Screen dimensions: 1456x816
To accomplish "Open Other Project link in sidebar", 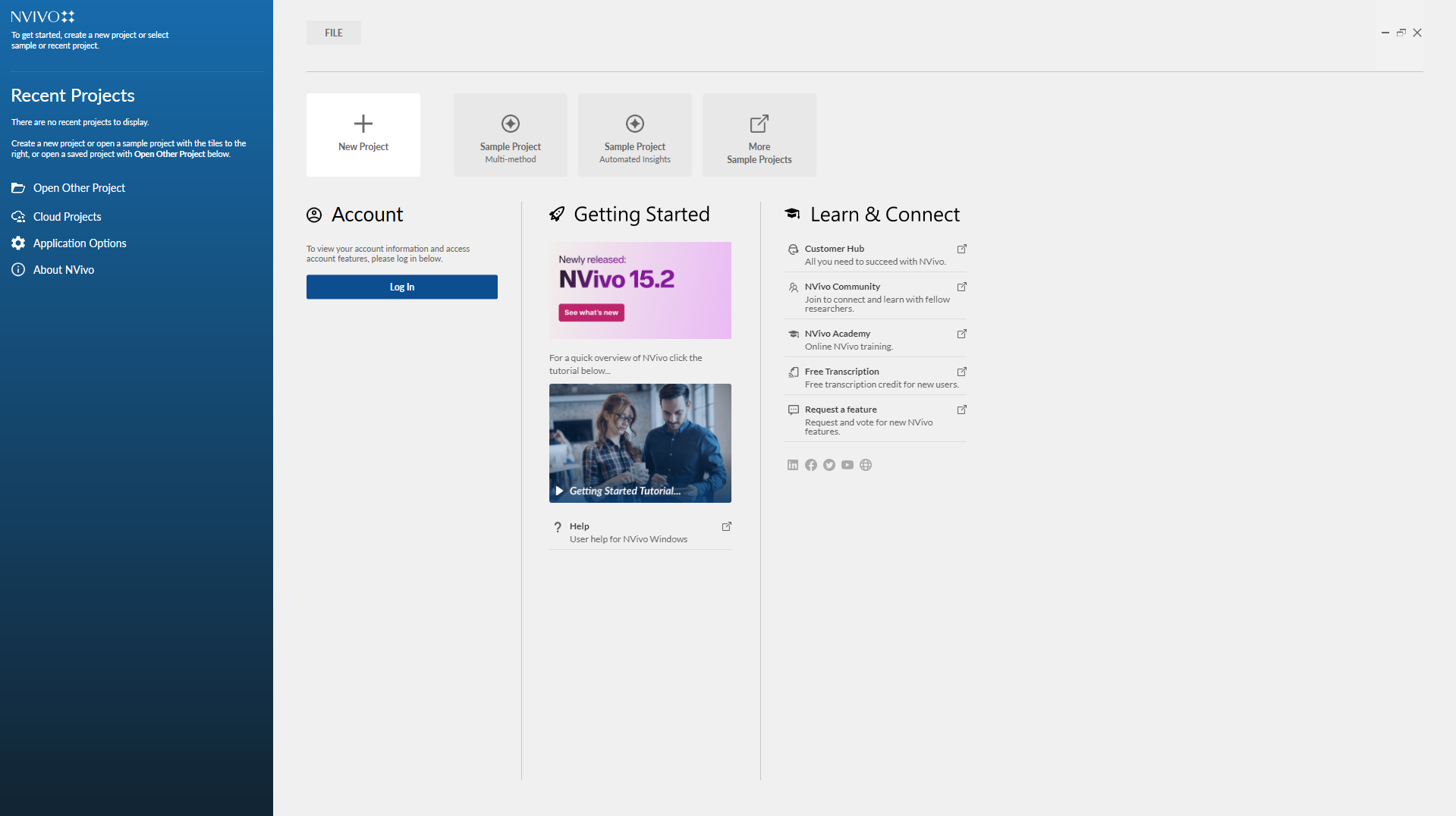I will [79, 188].
